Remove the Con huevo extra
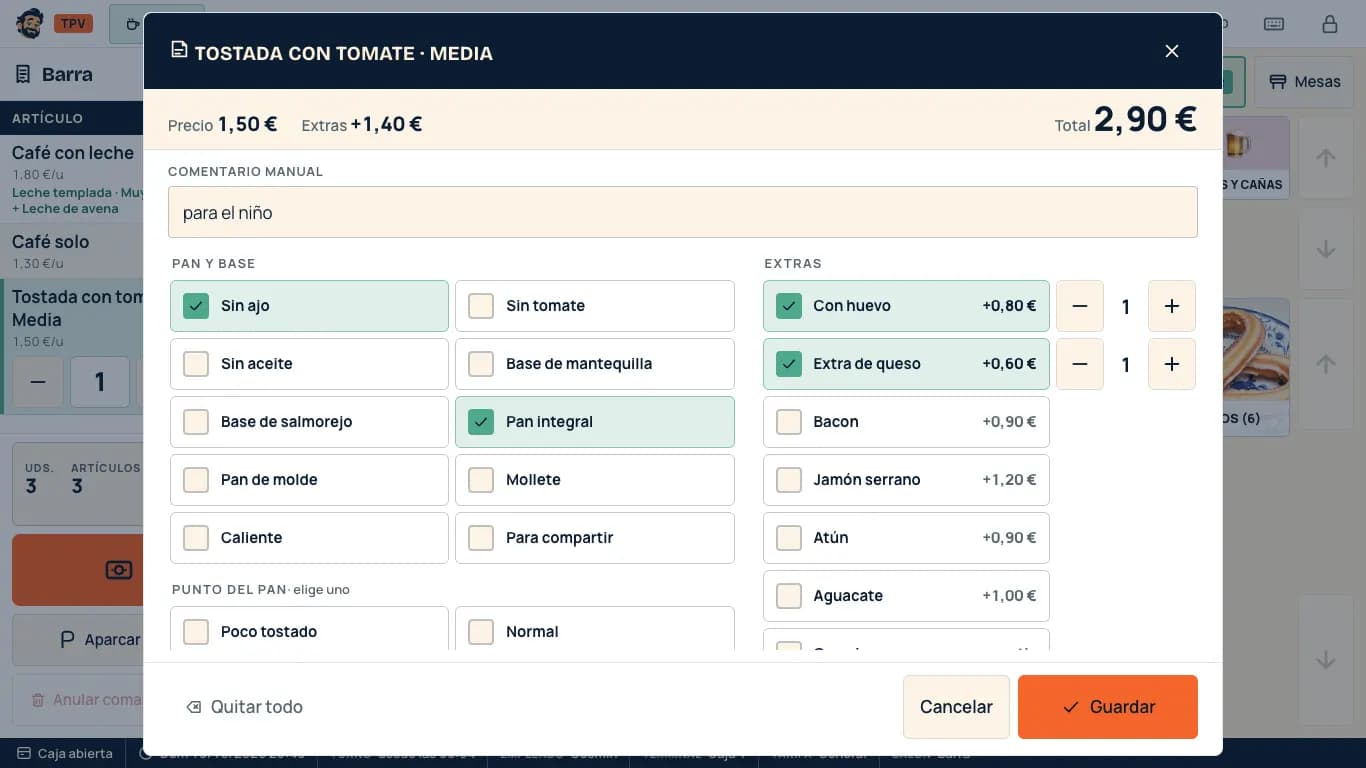This screenshot has height=768, width=1366. coord(906,306)
